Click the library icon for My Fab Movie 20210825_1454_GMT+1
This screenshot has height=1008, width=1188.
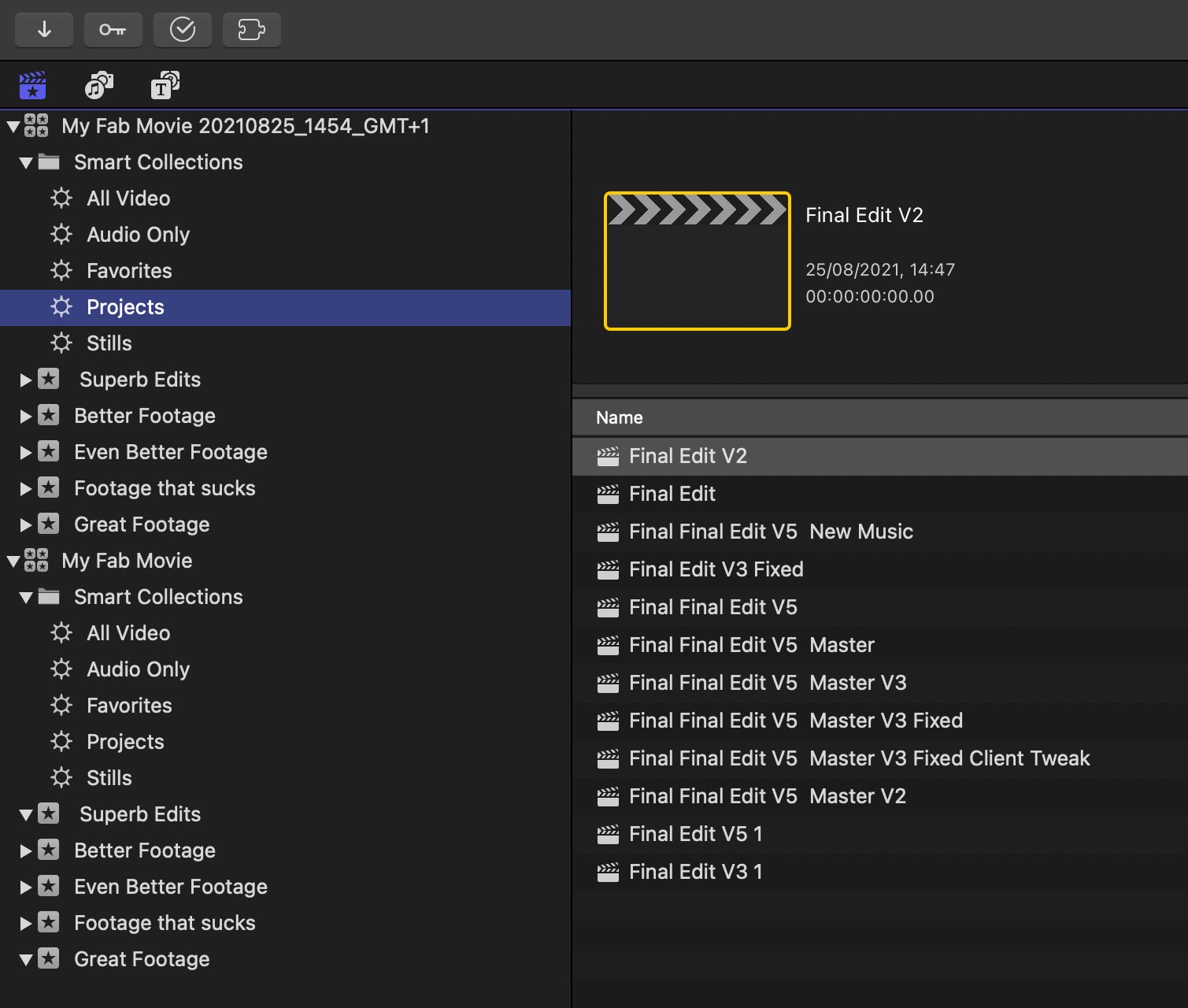(x=36, y=126)
